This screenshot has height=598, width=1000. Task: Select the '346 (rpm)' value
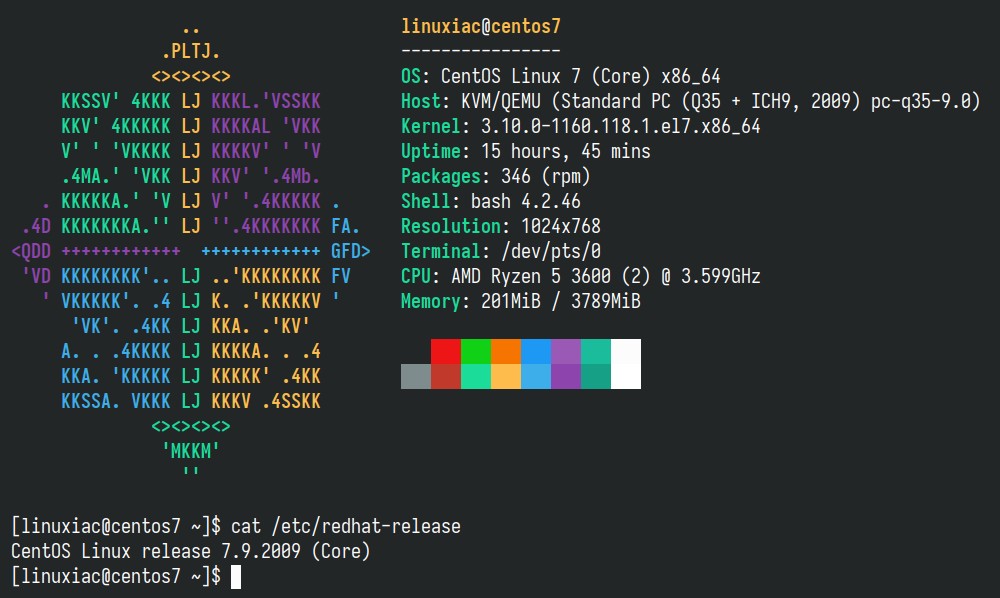coord(546,176)
